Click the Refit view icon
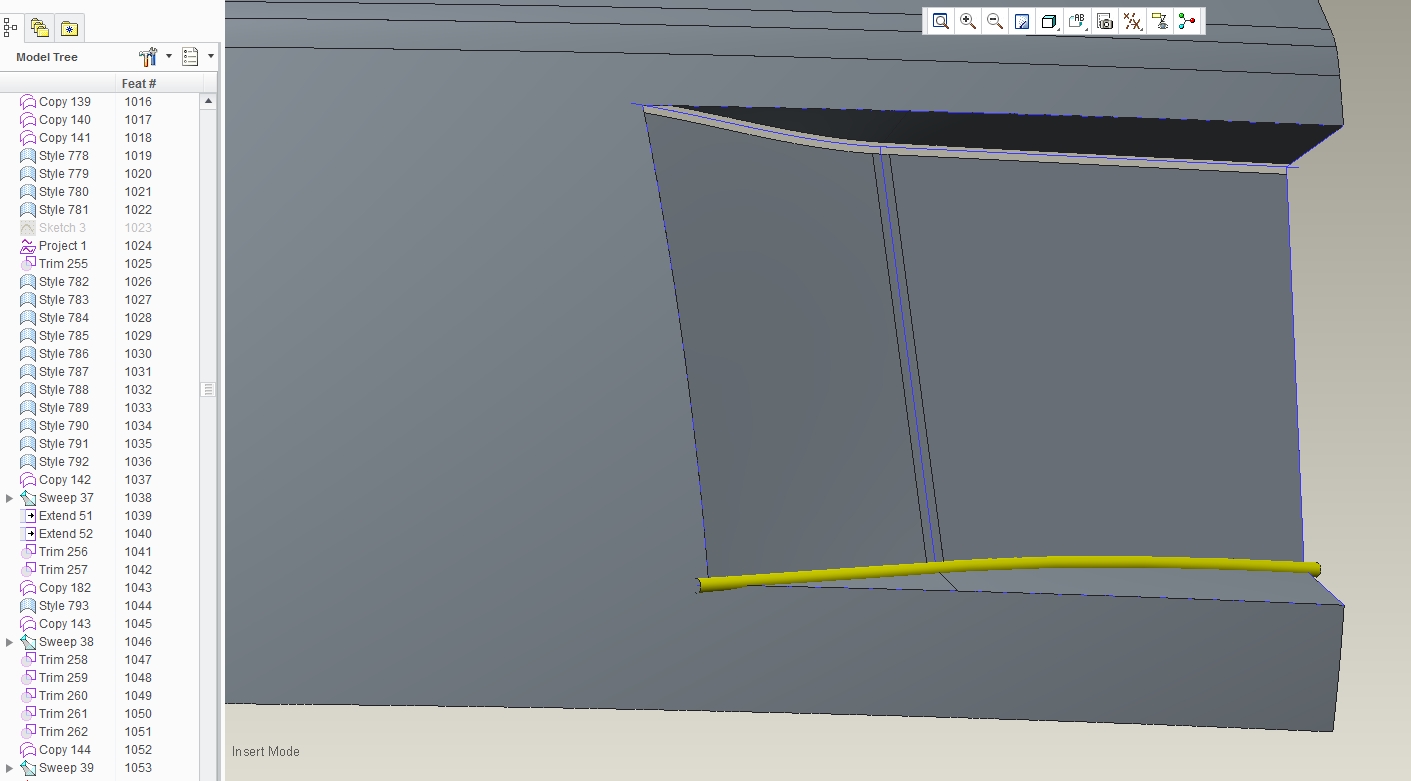 click(x=941, y=21)
